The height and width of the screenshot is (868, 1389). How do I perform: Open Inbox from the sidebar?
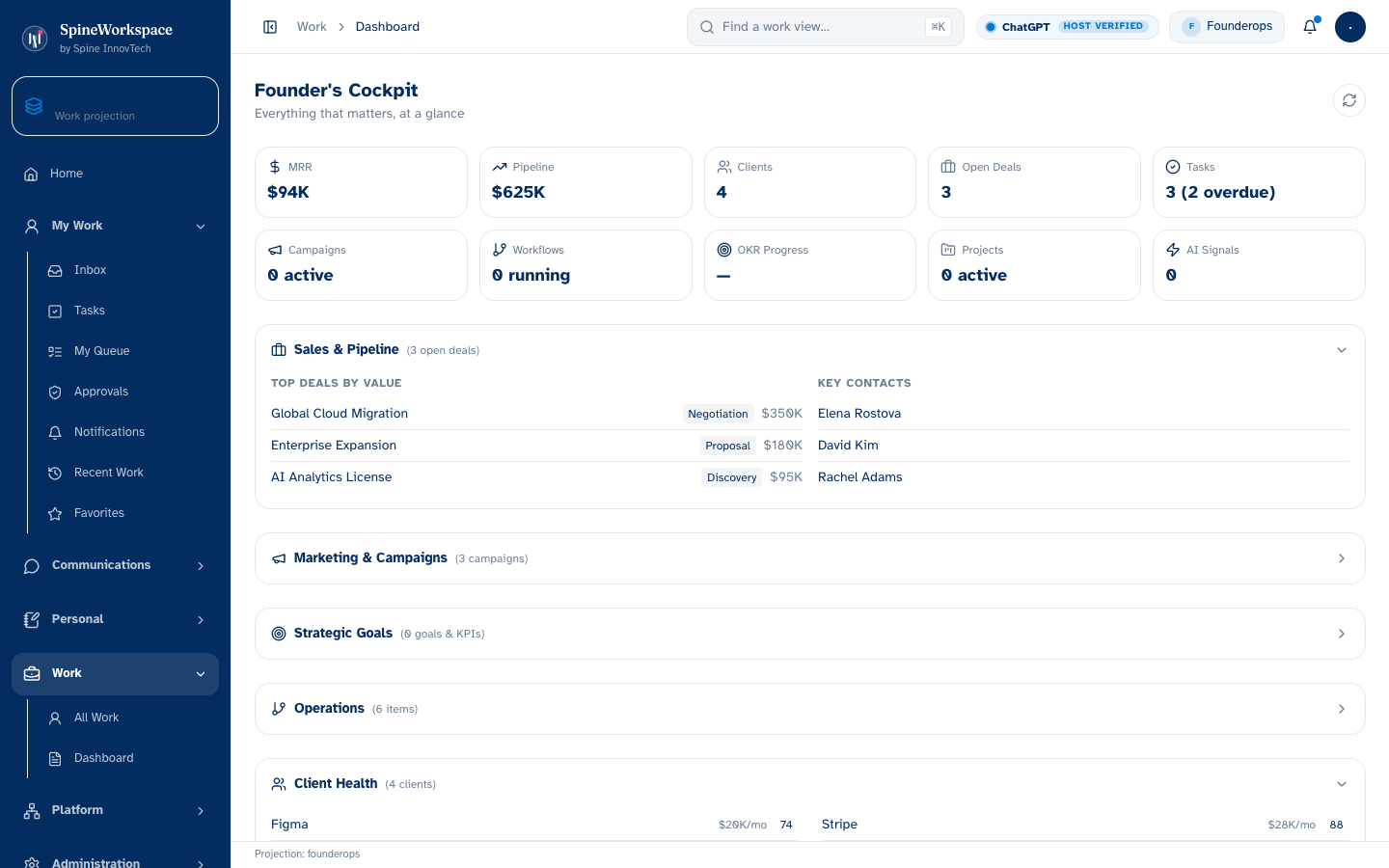coord(126,270)
